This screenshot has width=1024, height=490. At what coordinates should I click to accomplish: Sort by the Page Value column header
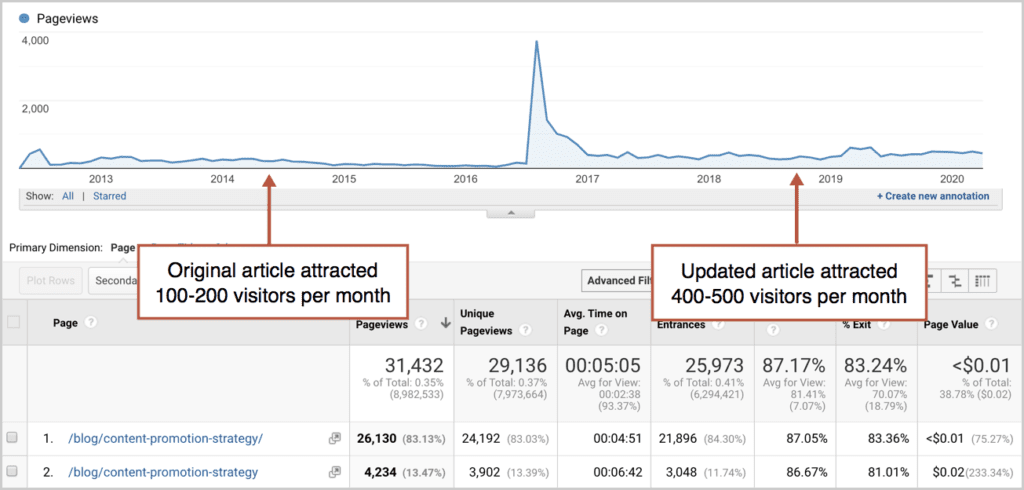(953, 324)
